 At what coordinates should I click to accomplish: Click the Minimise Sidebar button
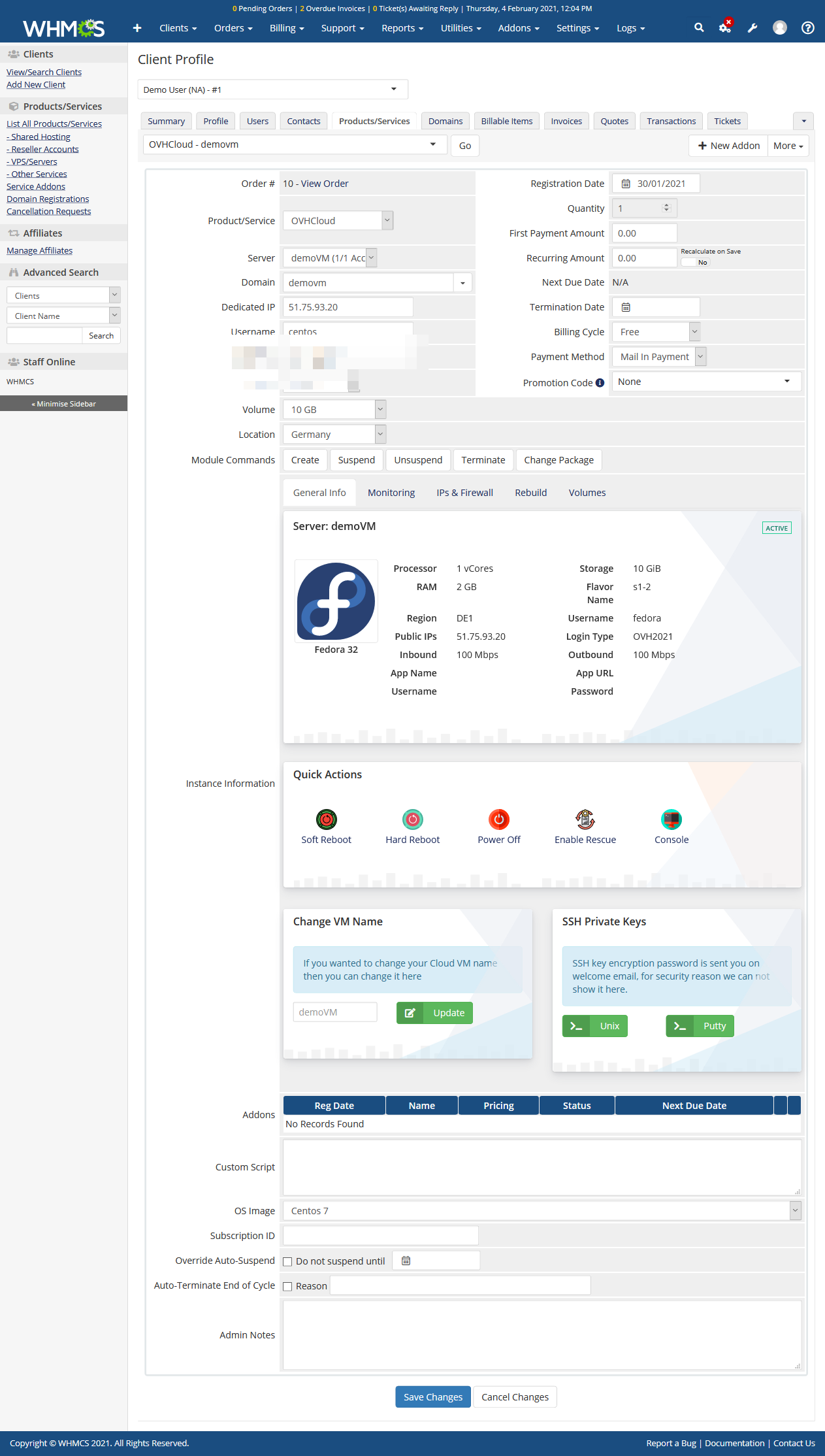pos(63,403)
